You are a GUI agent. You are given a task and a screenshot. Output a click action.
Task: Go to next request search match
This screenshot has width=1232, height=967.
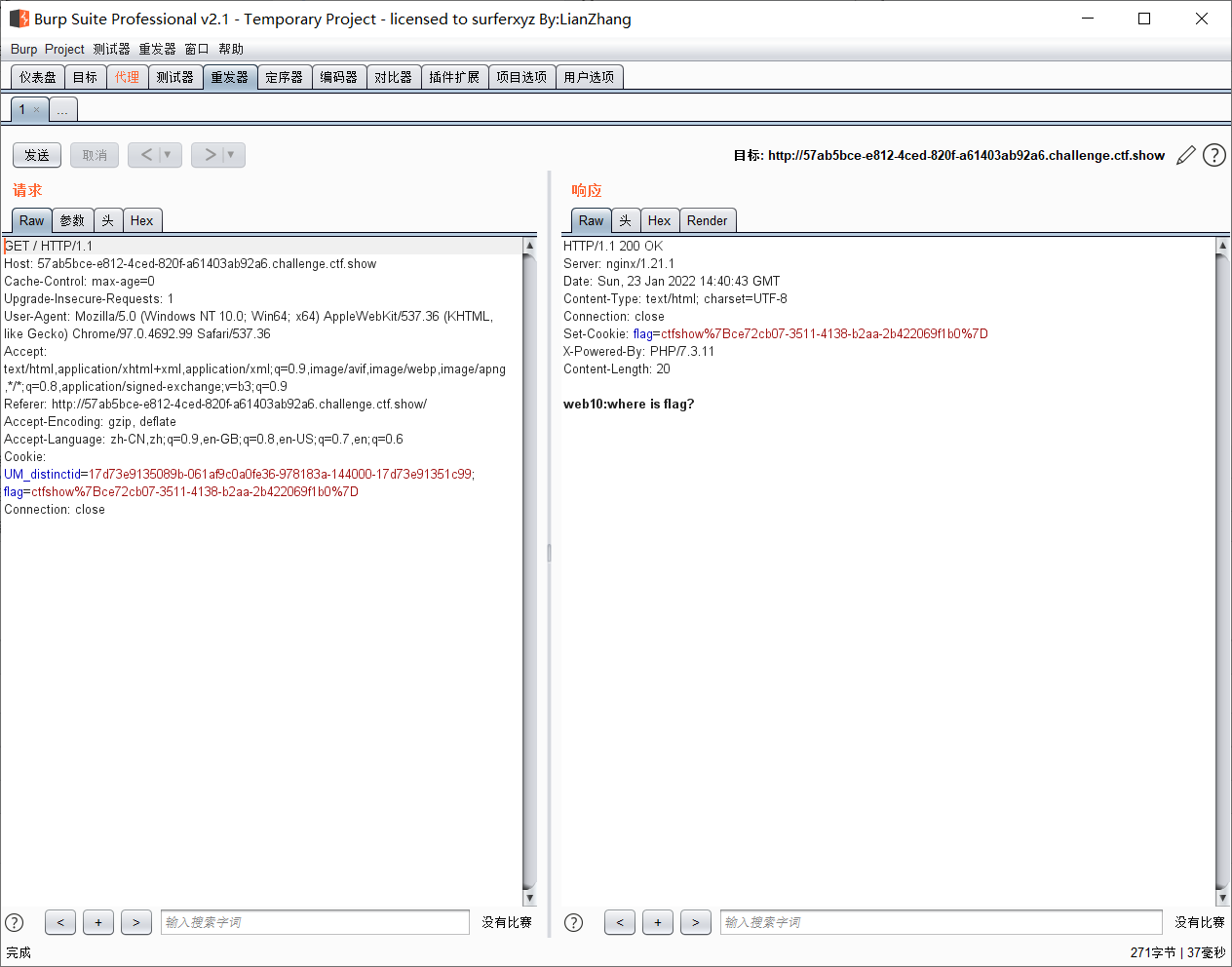136,922
